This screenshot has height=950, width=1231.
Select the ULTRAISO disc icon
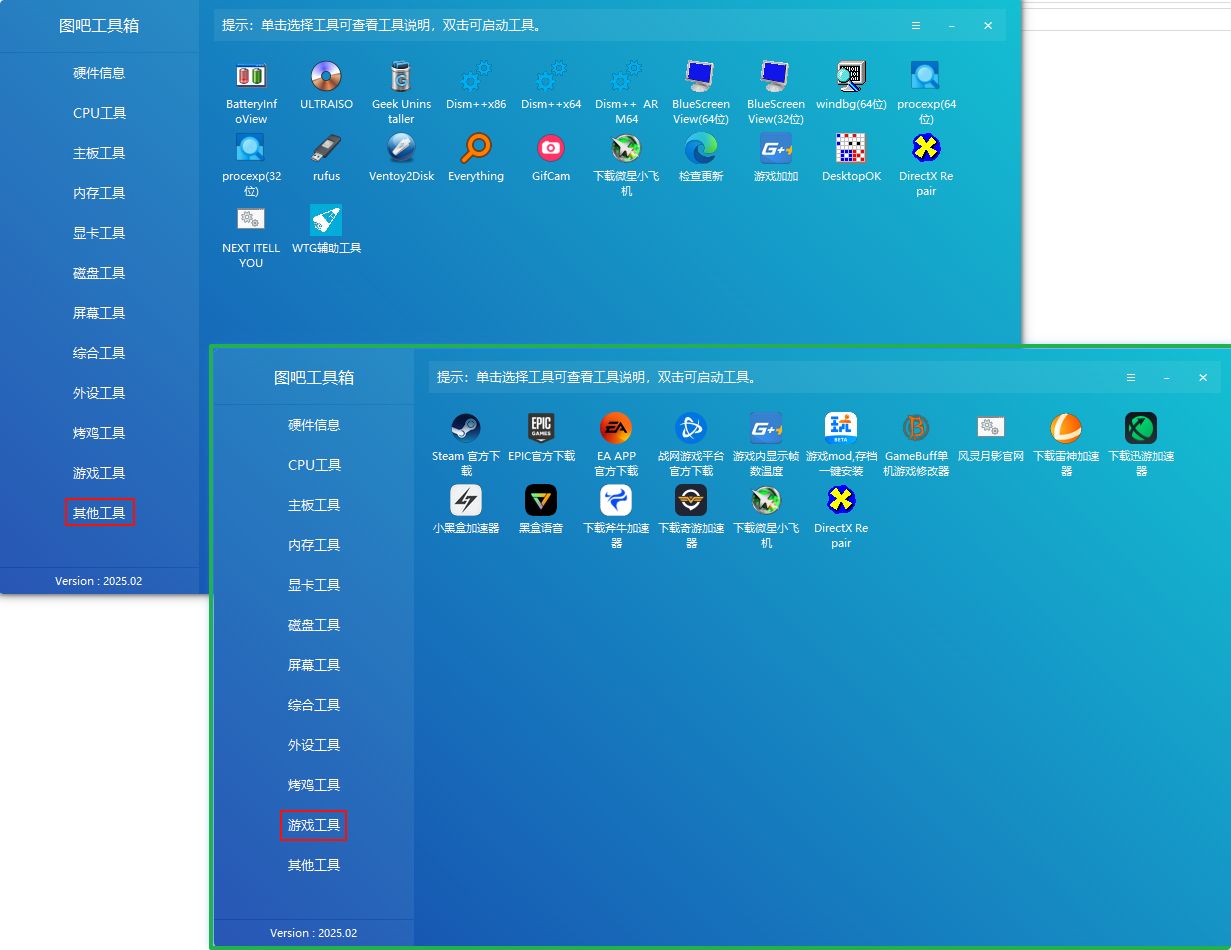pyautogui.click(x=326, y=76)
